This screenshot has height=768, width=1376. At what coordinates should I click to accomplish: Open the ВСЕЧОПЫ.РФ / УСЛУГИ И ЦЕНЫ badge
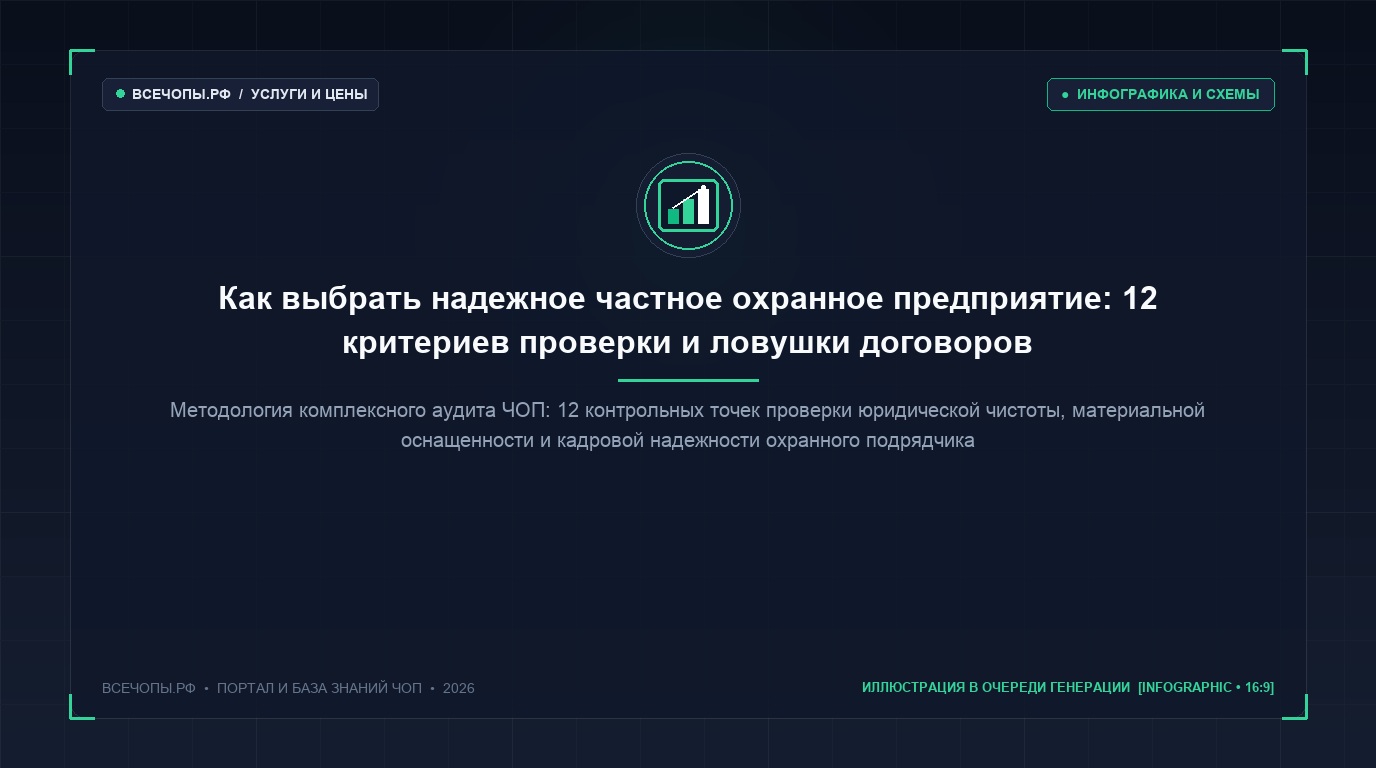pos(240,94)
